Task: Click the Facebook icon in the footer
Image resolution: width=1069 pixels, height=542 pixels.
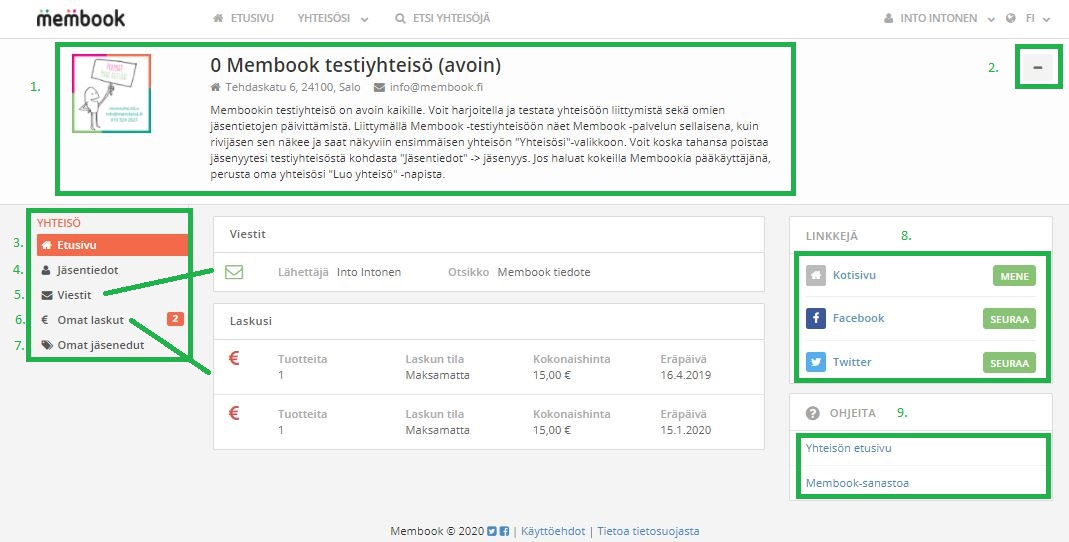Action: pyautogui.click(x=505, y=532)
